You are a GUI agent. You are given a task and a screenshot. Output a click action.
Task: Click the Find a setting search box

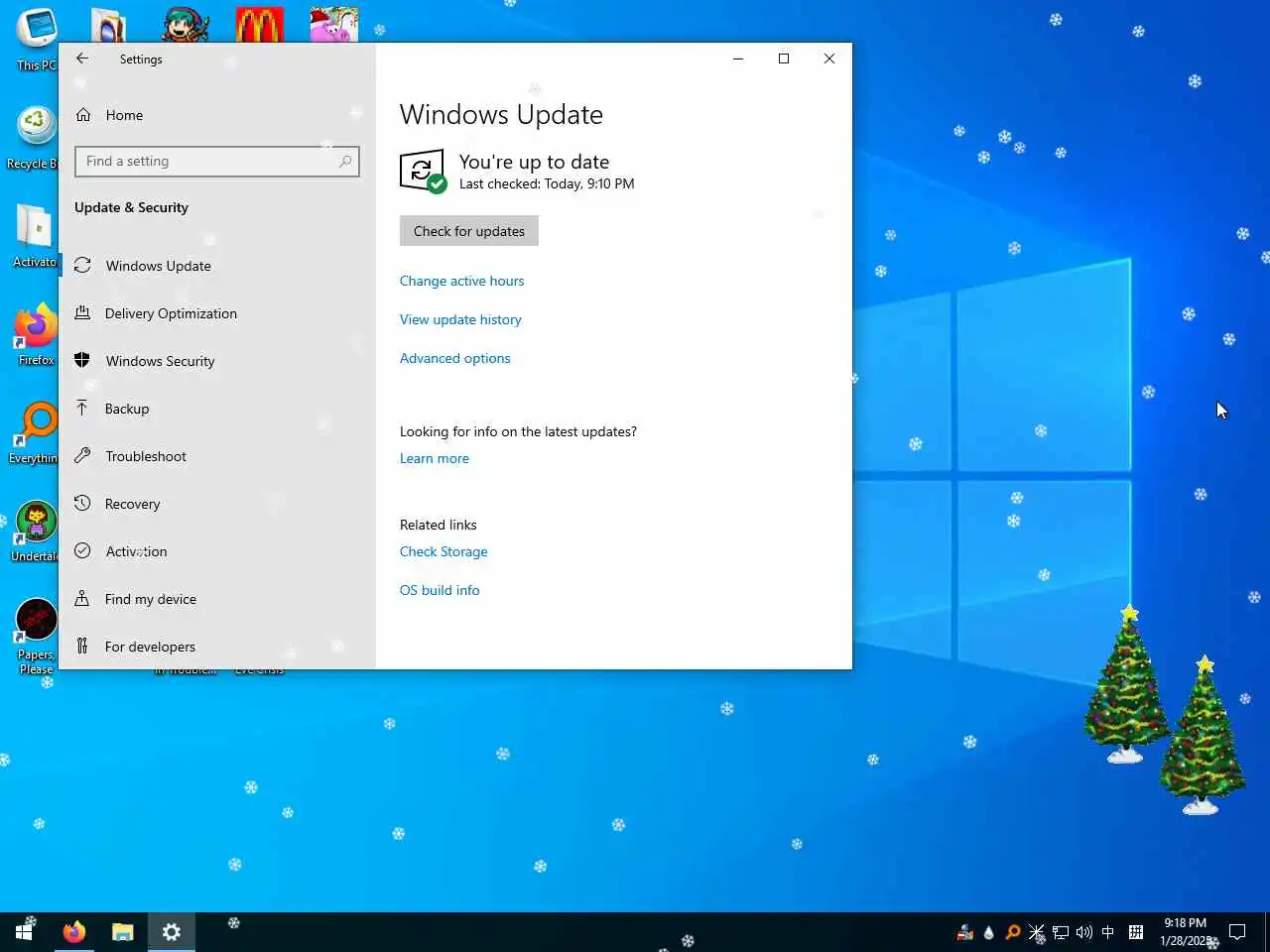click(216, 162)
